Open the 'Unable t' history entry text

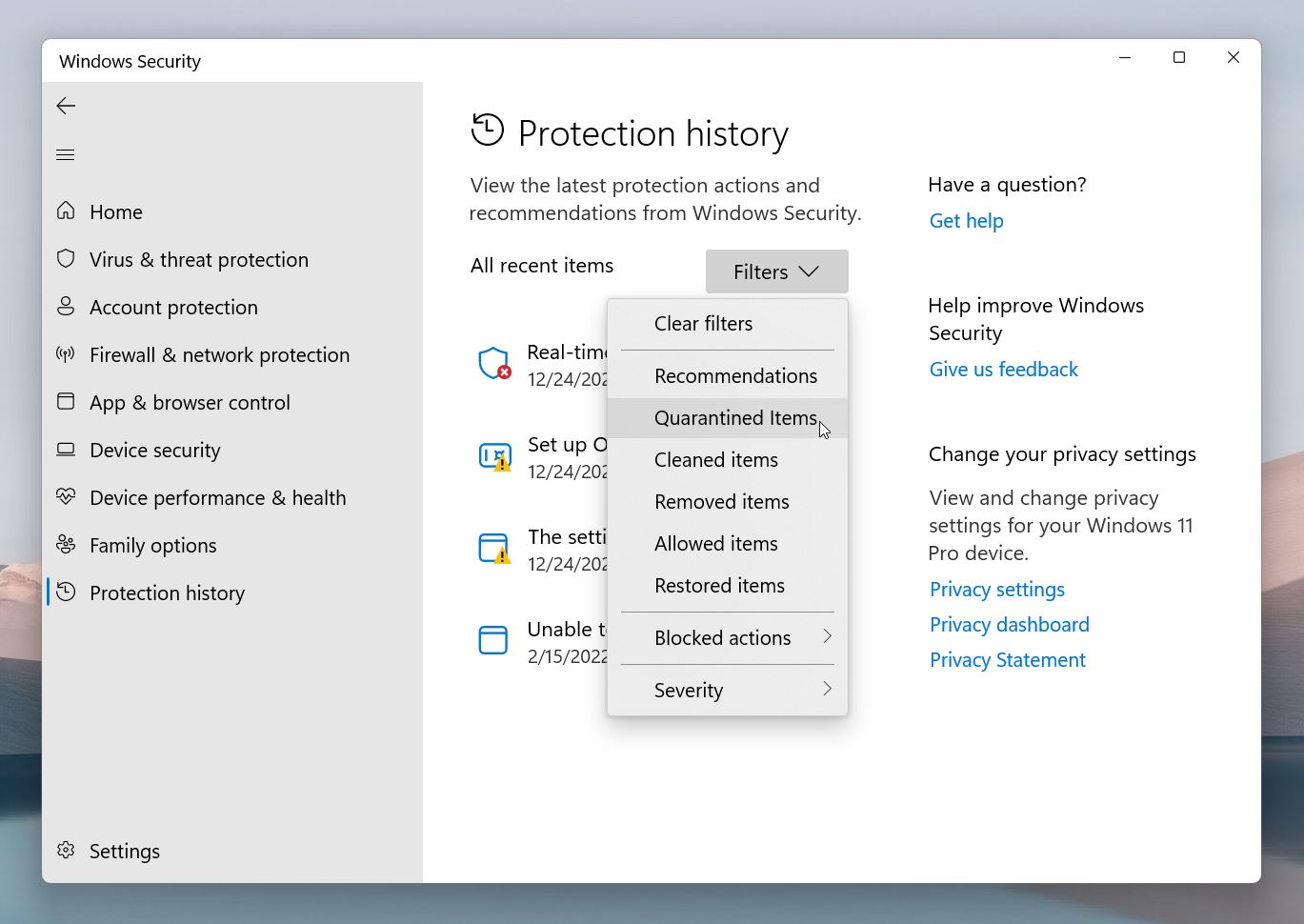pyautogui.click(x=568, y=630)
